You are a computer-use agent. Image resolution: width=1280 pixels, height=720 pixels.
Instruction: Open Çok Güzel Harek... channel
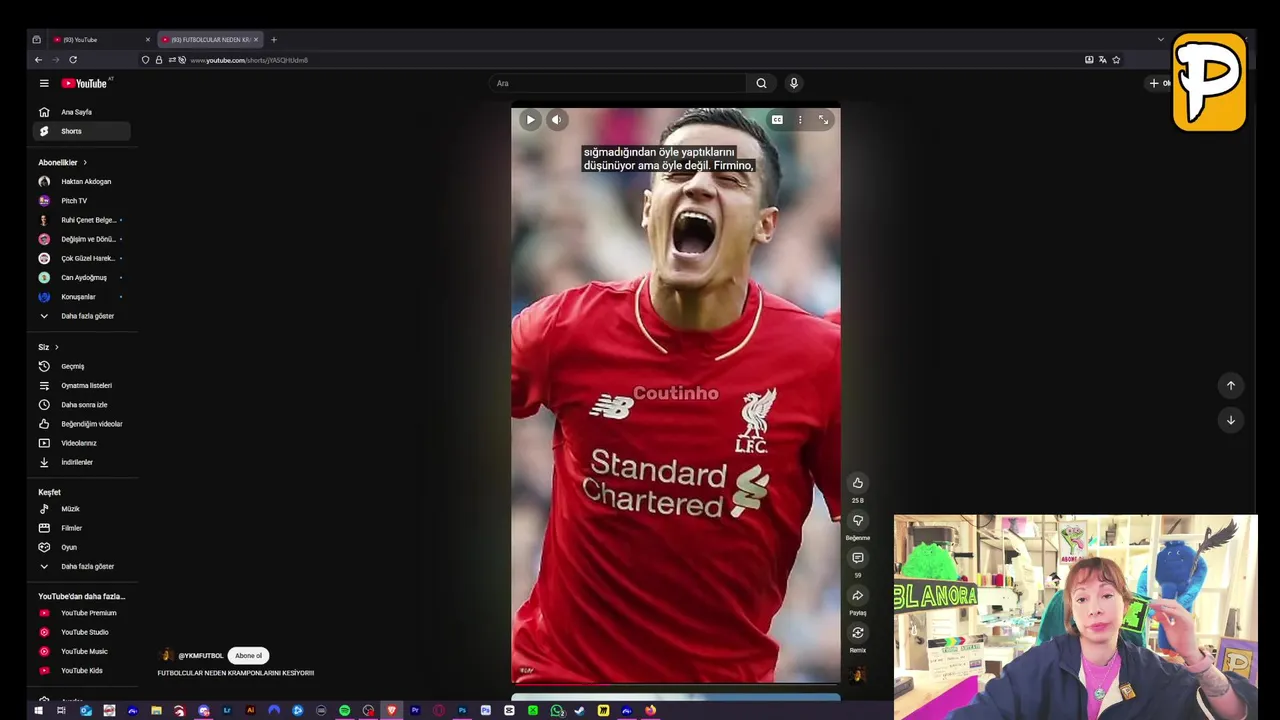83,258
